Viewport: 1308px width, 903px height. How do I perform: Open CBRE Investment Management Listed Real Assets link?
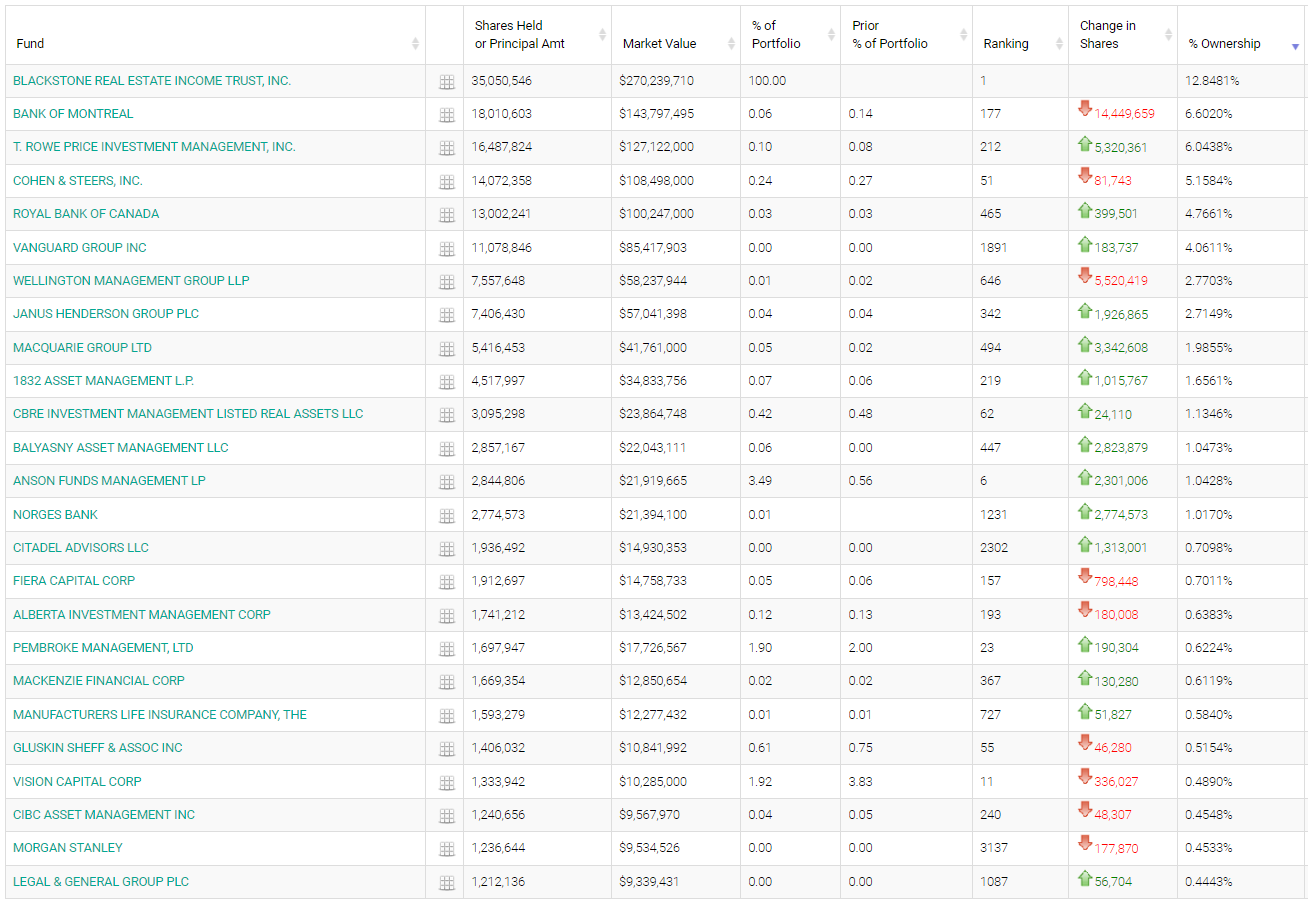pos(188,414)
